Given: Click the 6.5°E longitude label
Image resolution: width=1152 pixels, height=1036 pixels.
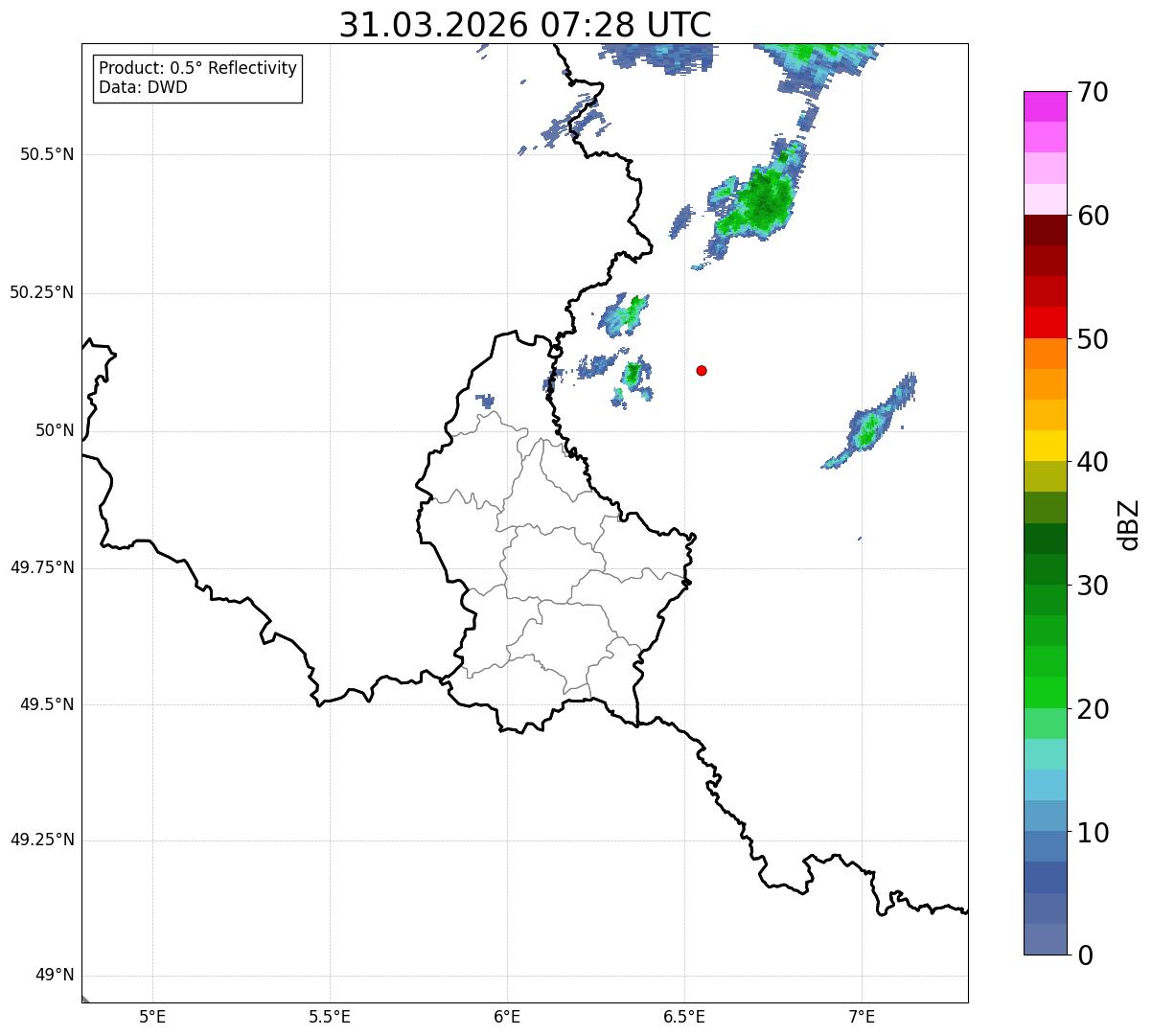Looking at the screenshot, I should [x=684, y=1017].
